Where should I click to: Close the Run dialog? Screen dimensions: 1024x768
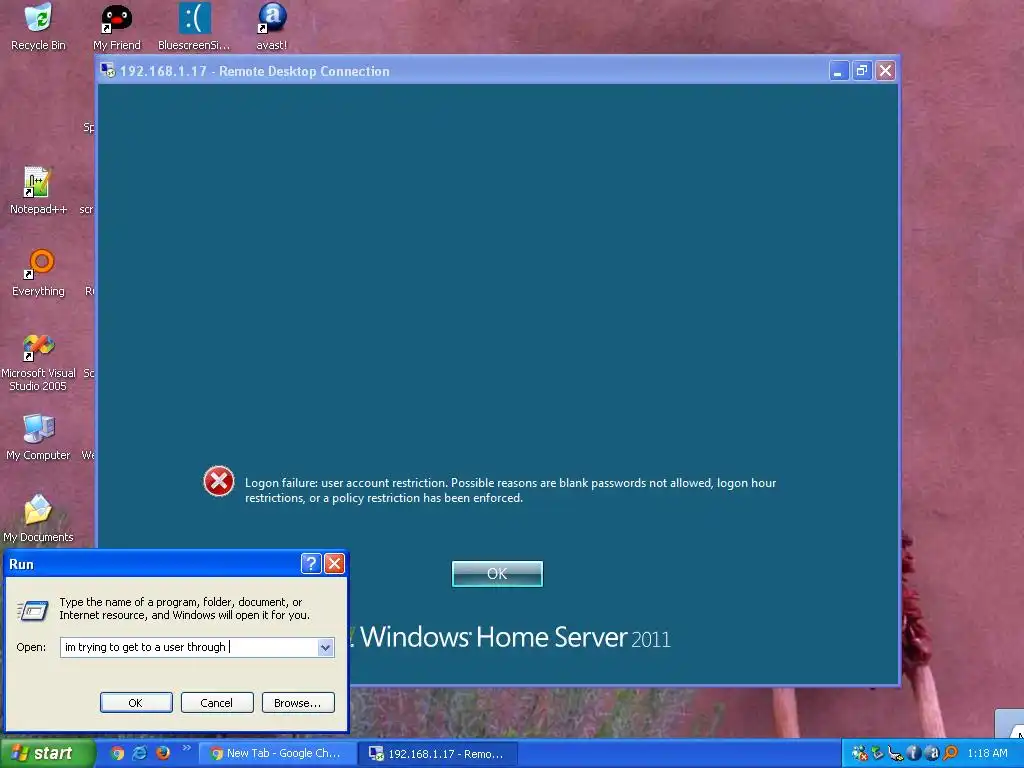334,563
